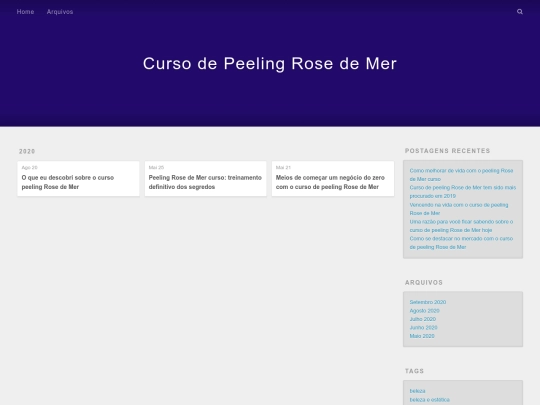540x405 pixels.
Task: Click the Curso de Peeling Rose de Mer title
Action: click(x=270, y=63)
